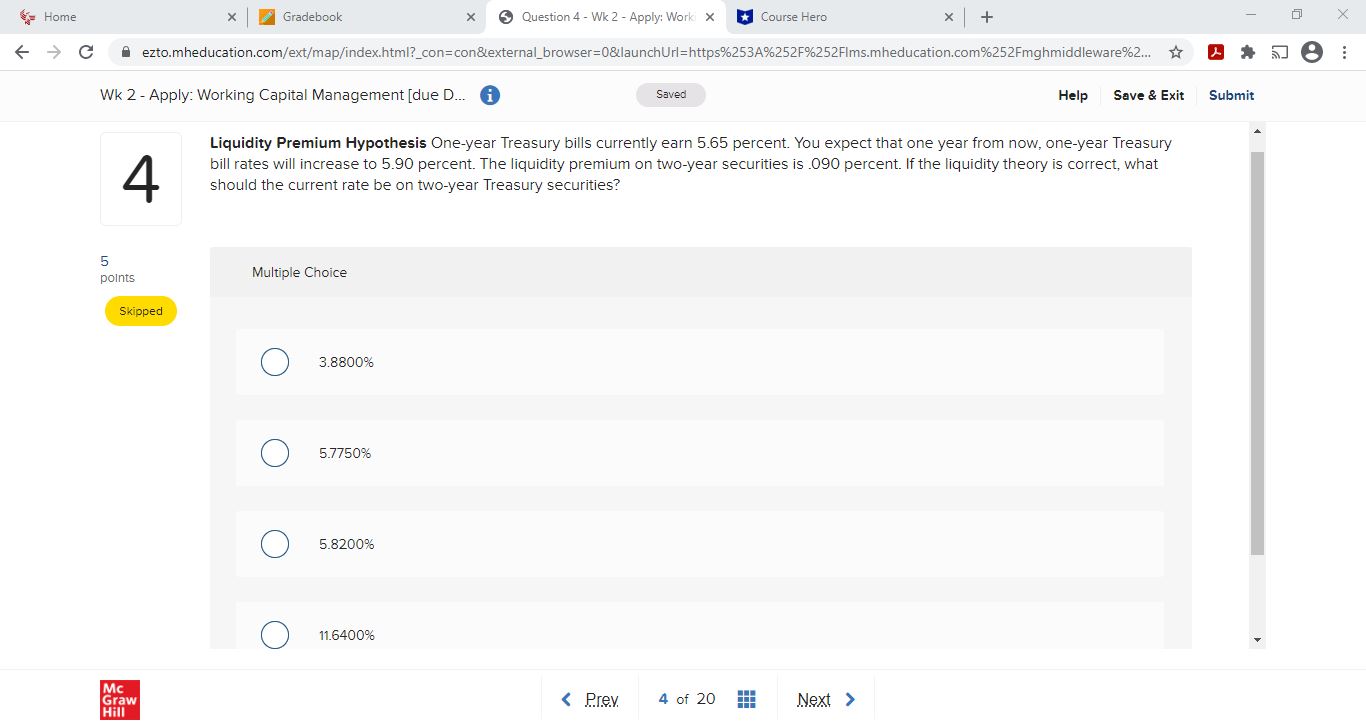Click the "5 points" label
The height and width of the screenshot is (728, 1366).
[117, 269]
